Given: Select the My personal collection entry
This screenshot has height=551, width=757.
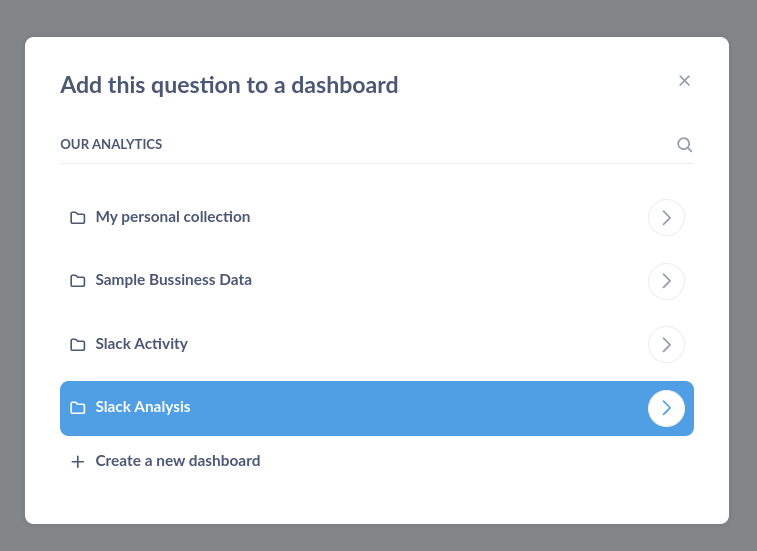Looking at the screenshot, I should (x=173, y=217).
